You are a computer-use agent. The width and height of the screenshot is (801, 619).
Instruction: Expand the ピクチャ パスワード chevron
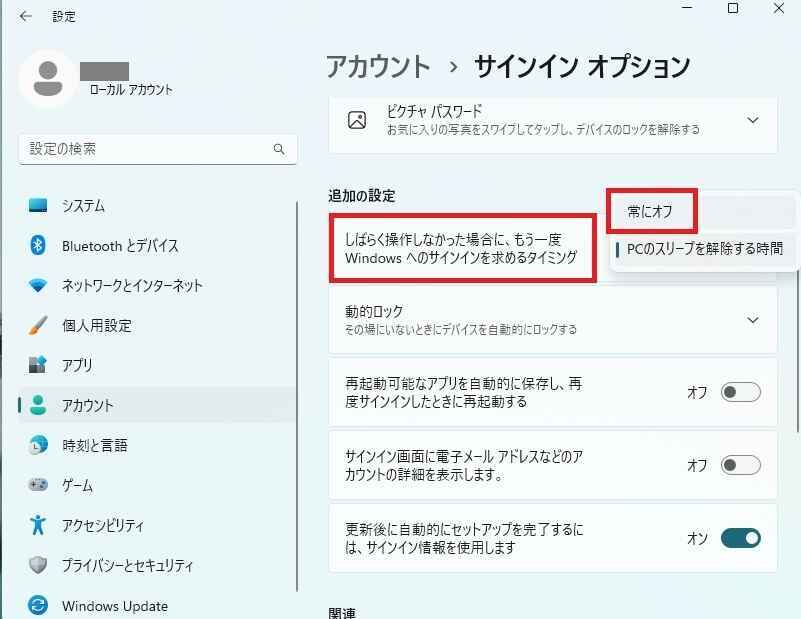752,121
